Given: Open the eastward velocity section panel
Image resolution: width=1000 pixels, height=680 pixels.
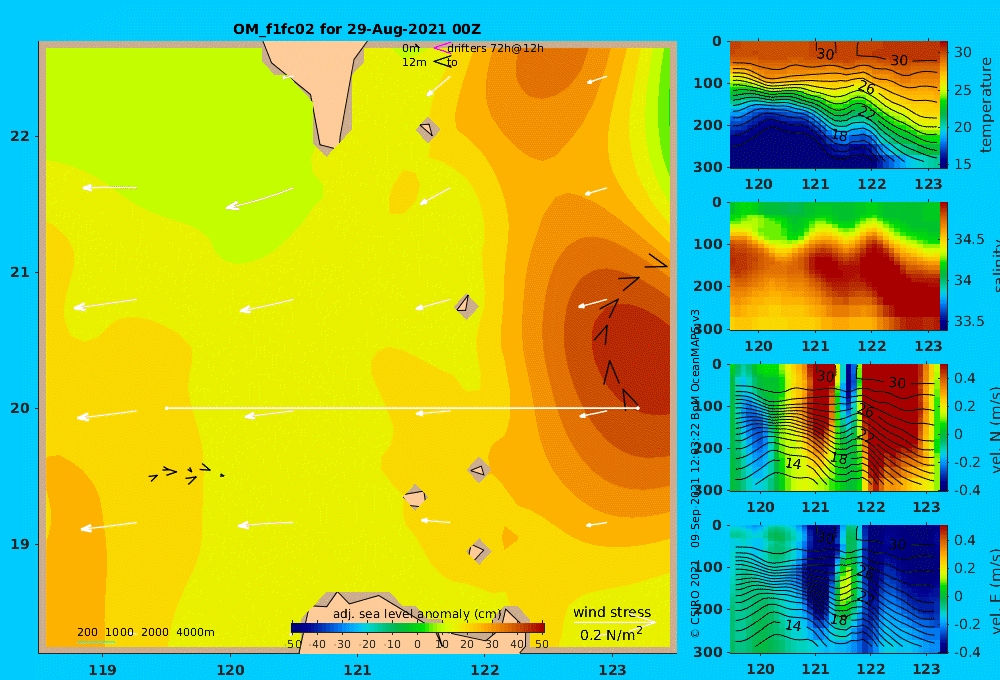Looking at the screenshot, I should (834, 589).
